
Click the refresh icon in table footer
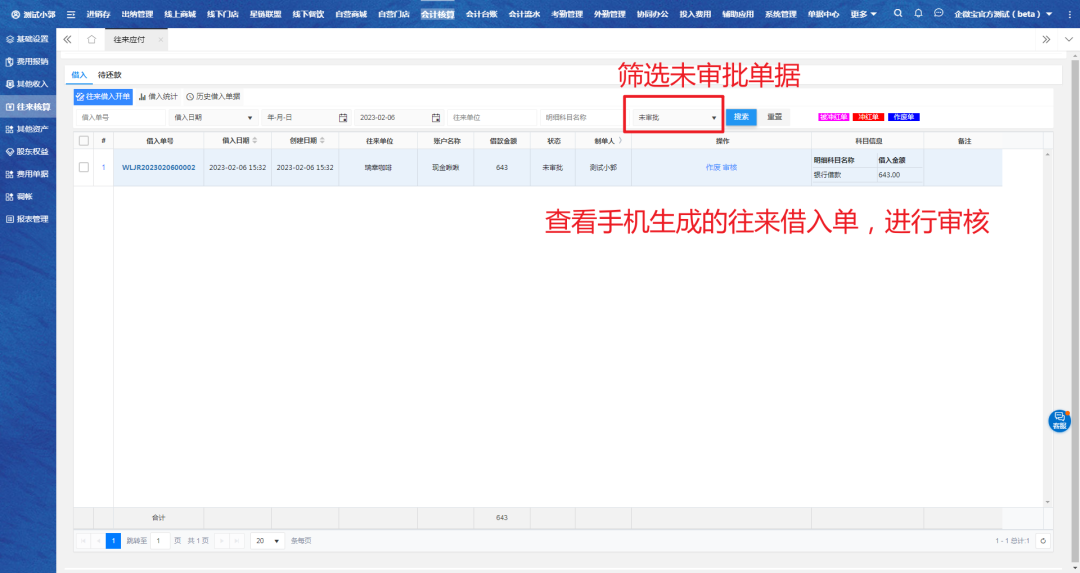click(1043, 541)
